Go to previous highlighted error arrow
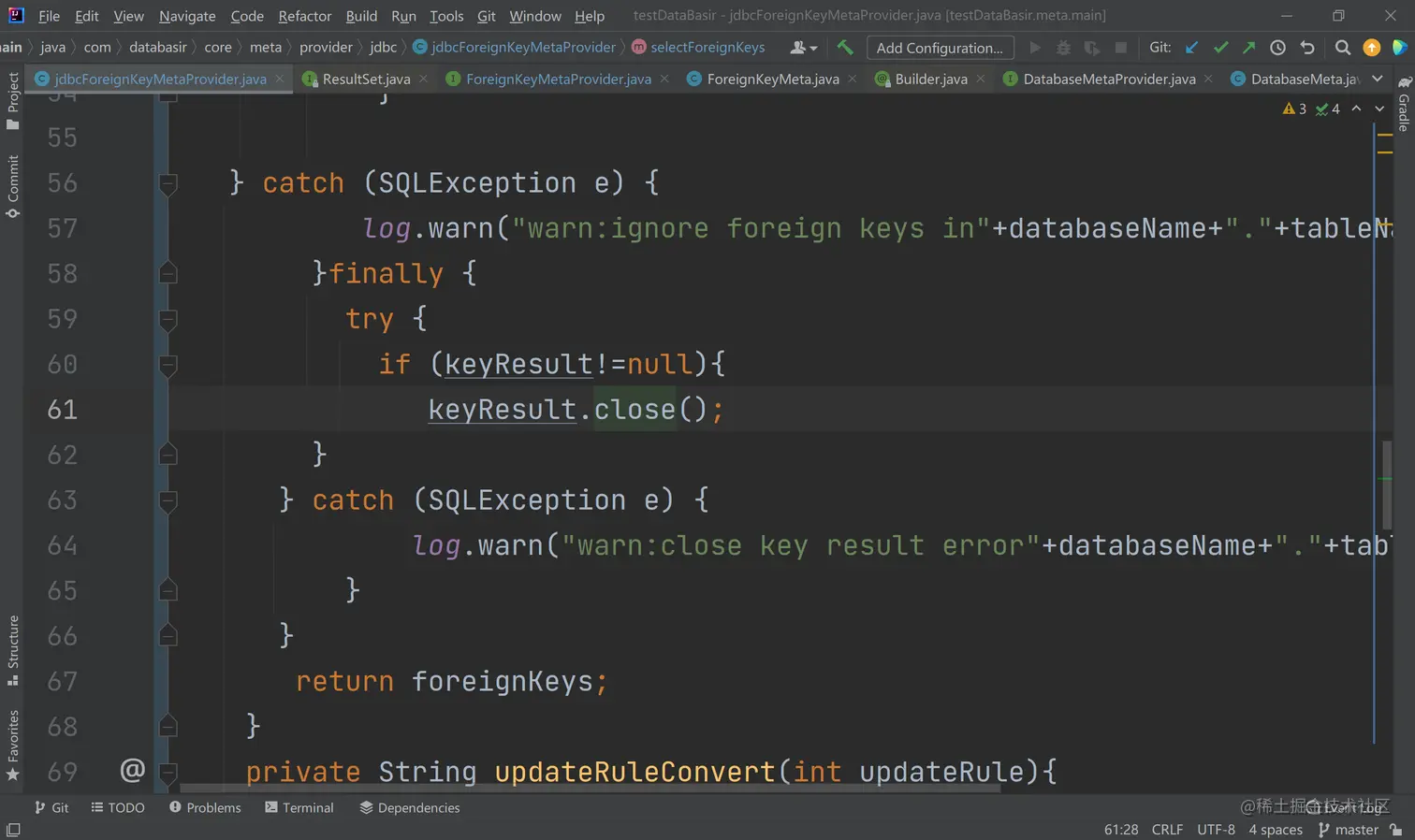The width and height of the screenshot is (1415, 840). 1356,109
